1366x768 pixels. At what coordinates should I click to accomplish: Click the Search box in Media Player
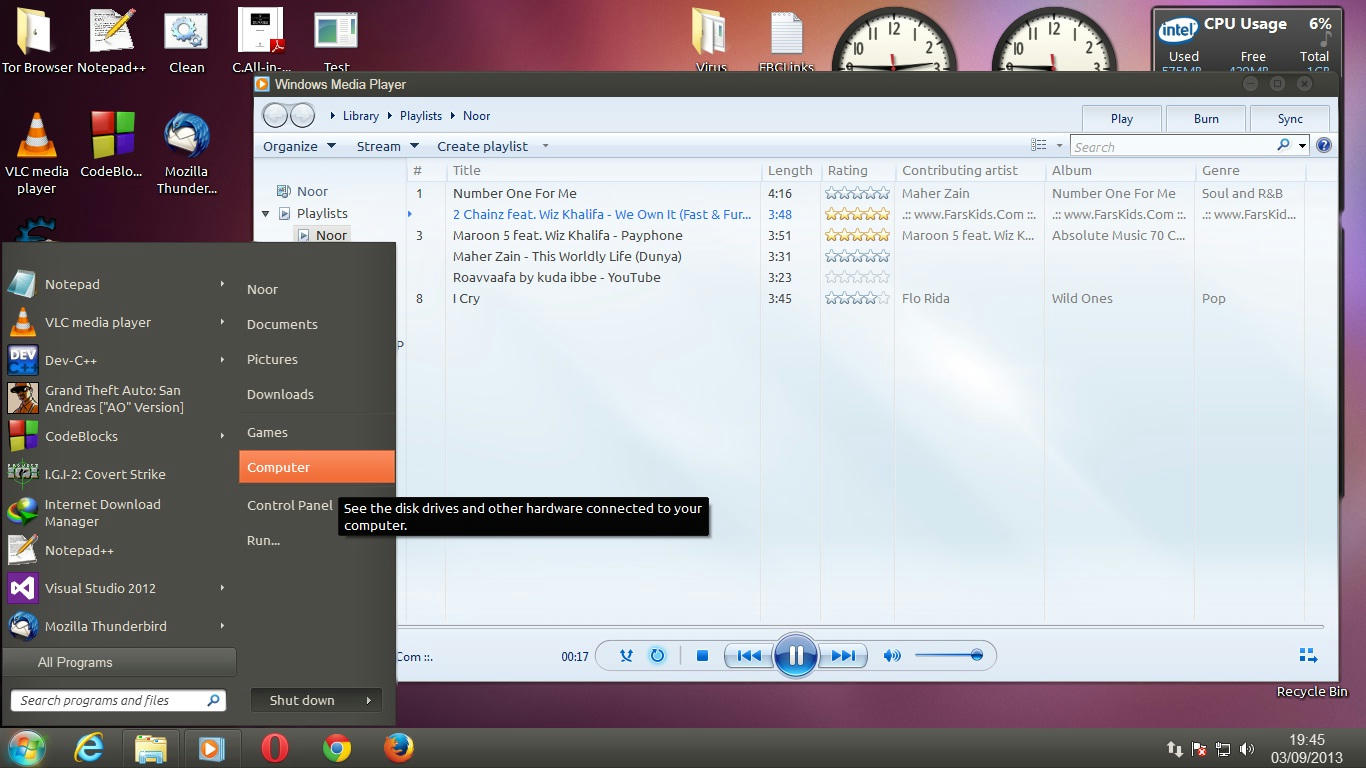pyautogui.click(x=1173, y=146)
